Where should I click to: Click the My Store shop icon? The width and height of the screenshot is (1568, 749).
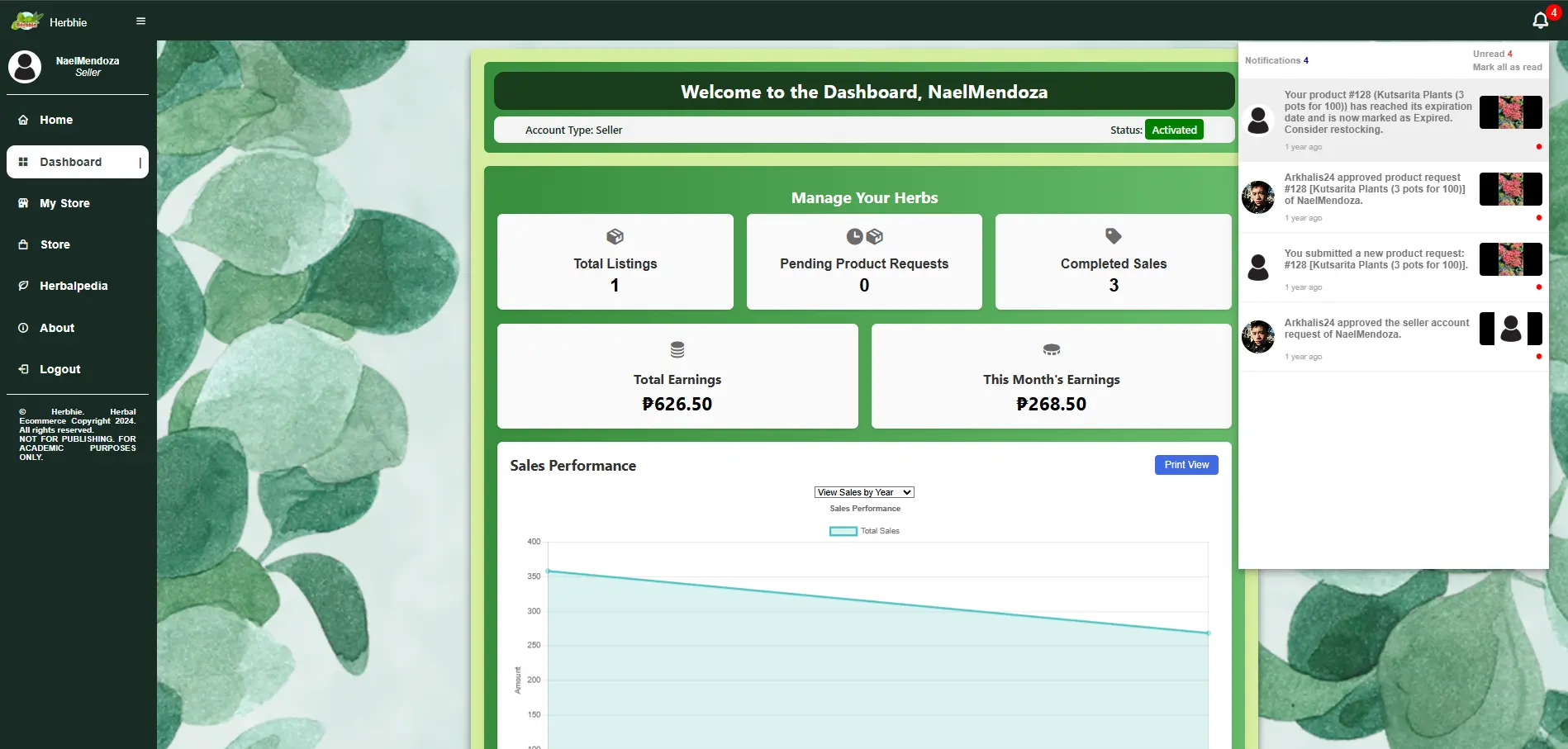click(23, 203)
